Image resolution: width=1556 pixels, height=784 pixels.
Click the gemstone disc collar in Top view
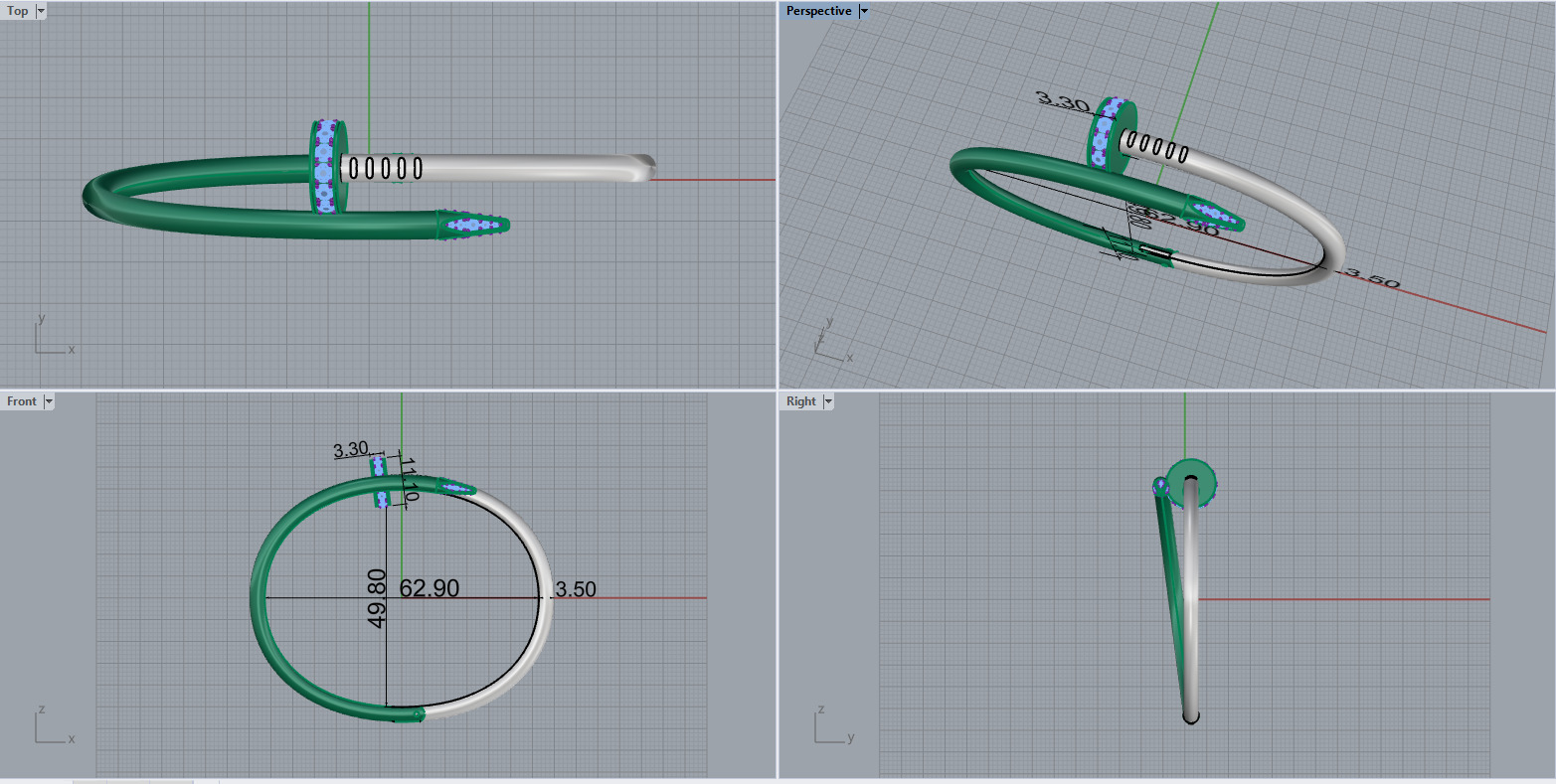click(326, 166)
